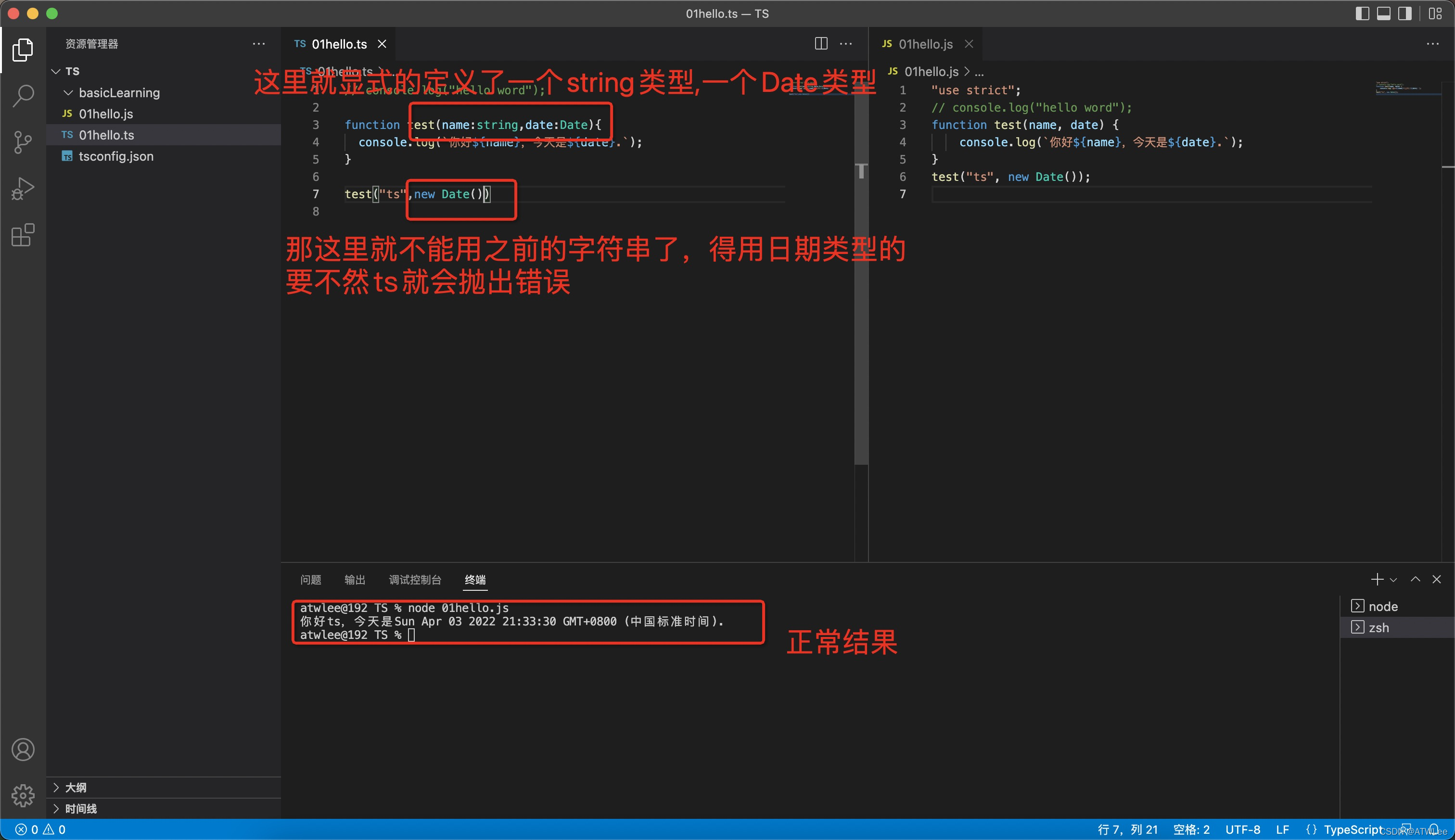Viewport: 1455px width, 840px height.
Task: Add a new terminal with plus icon
Action: [x=1377, y=579]
